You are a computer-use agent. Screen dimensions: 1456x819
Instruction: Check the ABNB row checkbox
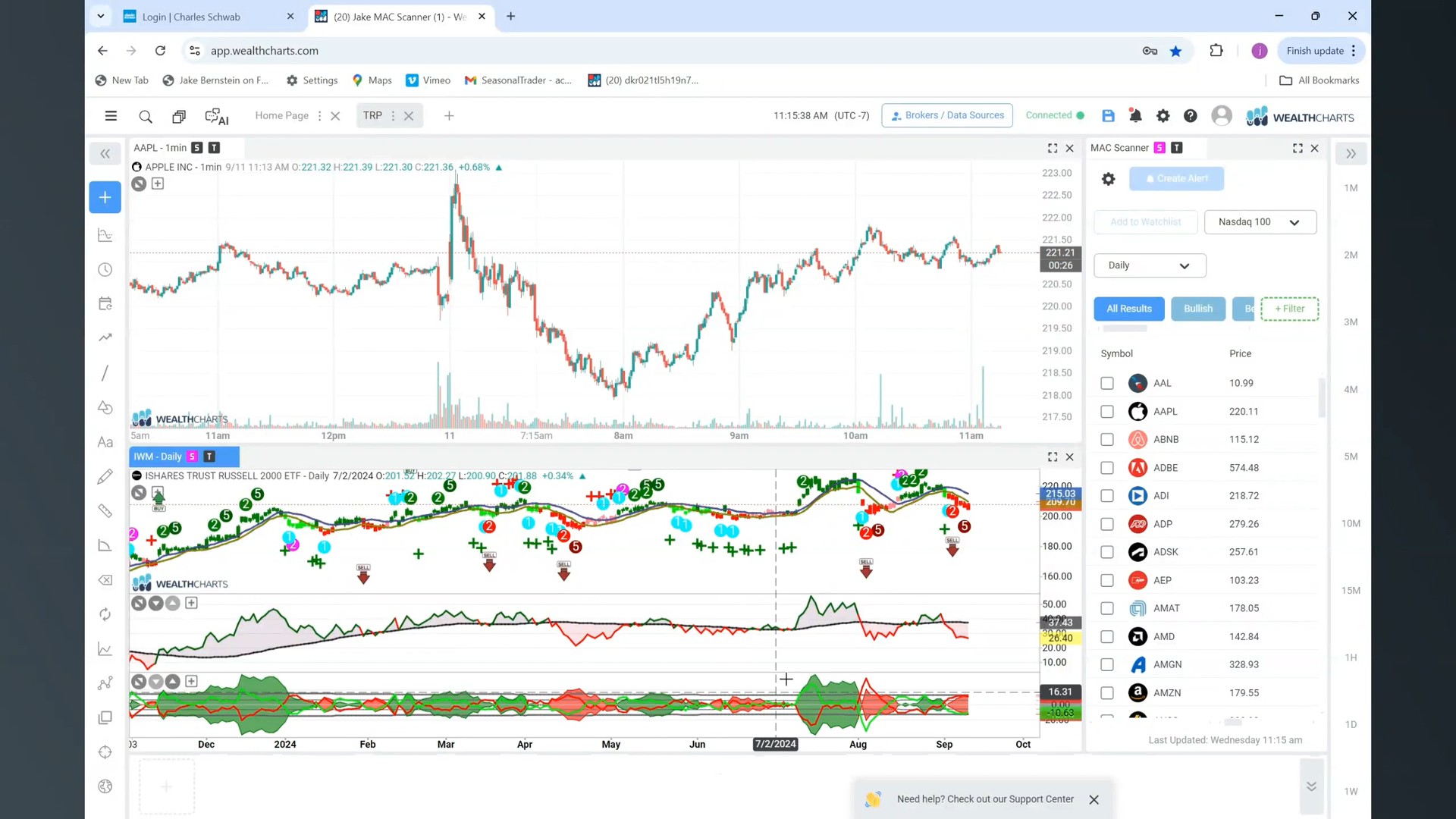1107,440
